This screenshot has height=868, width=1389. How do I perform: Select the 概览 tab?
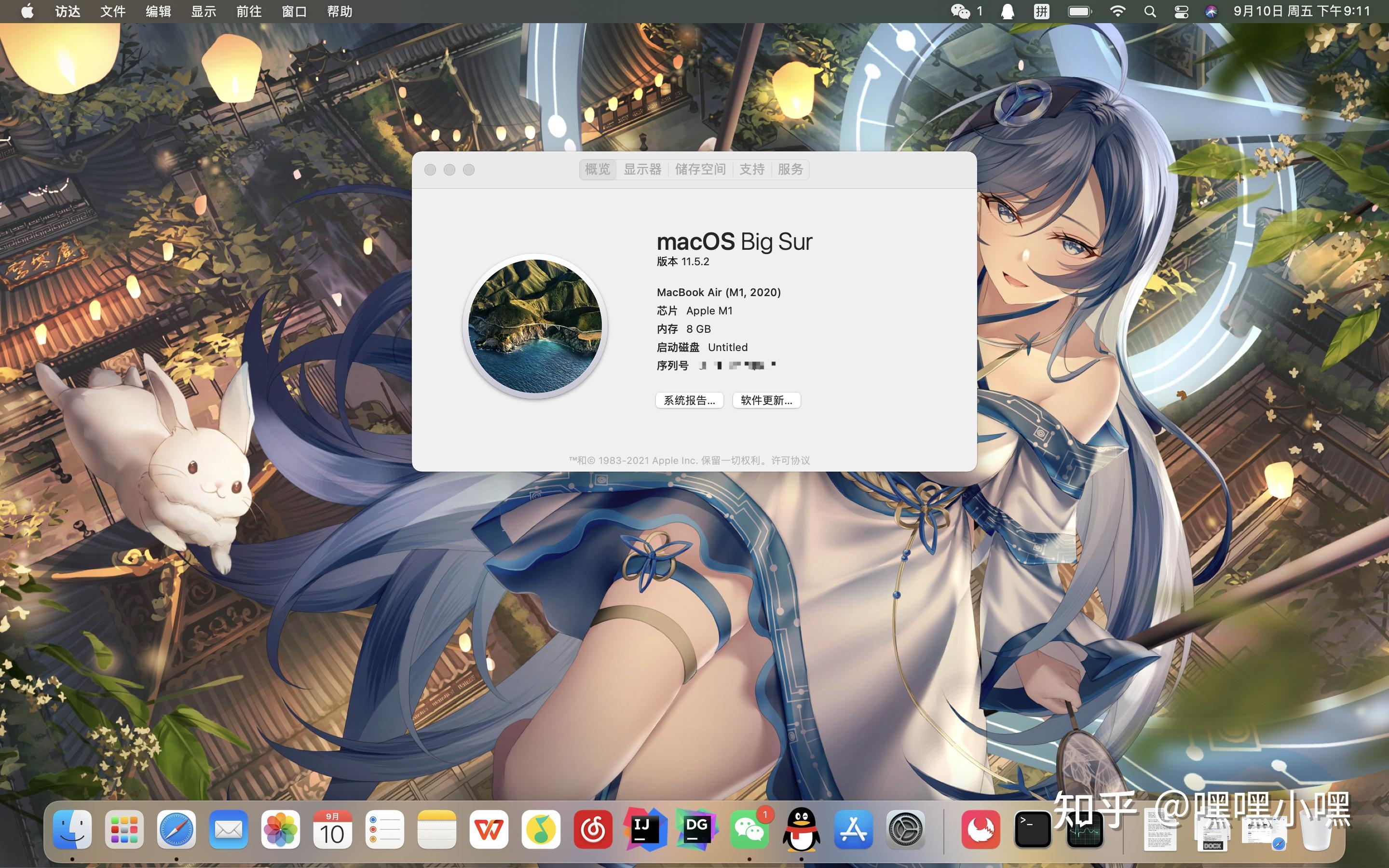tap(598, 169)
